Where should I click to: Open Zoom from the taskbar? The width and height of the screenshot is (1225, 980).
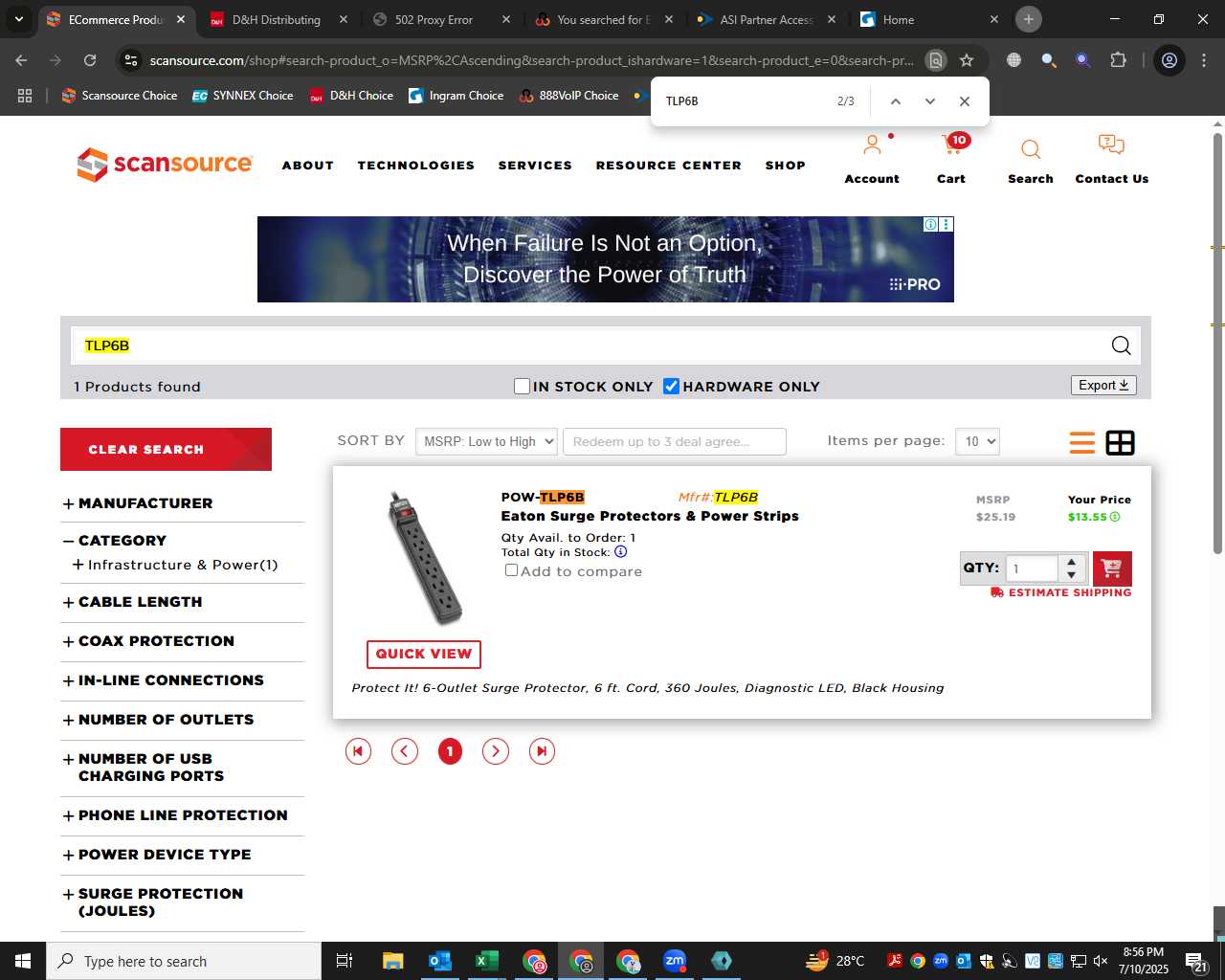click(675, 961)
